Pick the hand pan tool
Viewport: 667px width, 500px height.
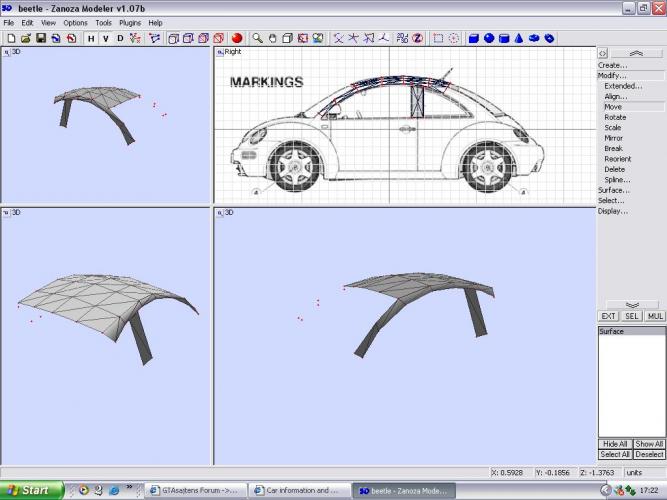coord(272,38)
